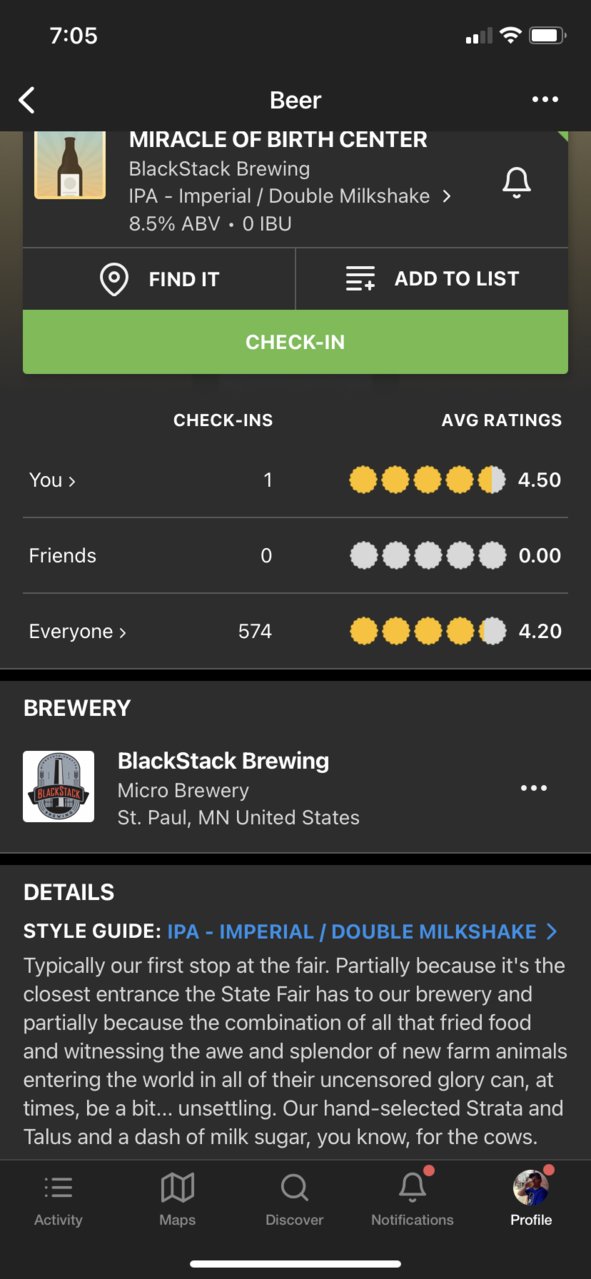Switch to the Activity tab
Image resolution: width=591 pixels, height=1279 pixels.
click(58, 1200)
